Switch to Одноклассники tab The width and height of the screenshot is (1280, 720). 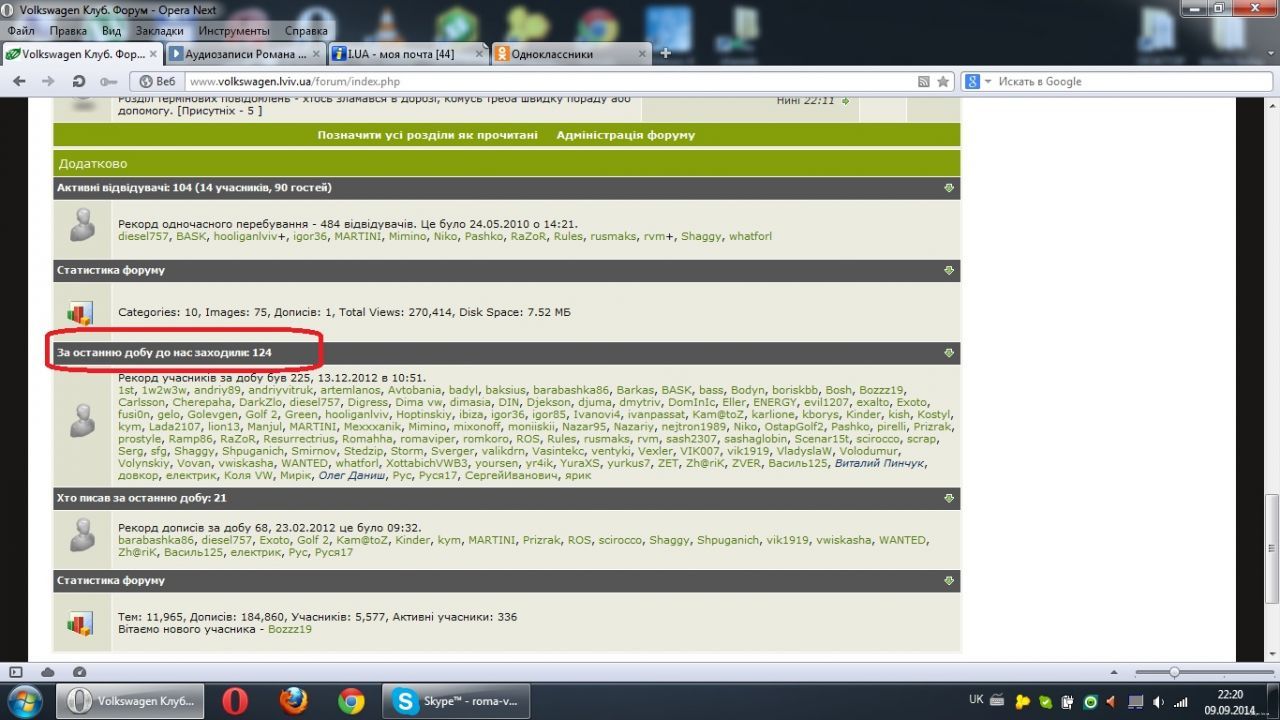[571, 54]
